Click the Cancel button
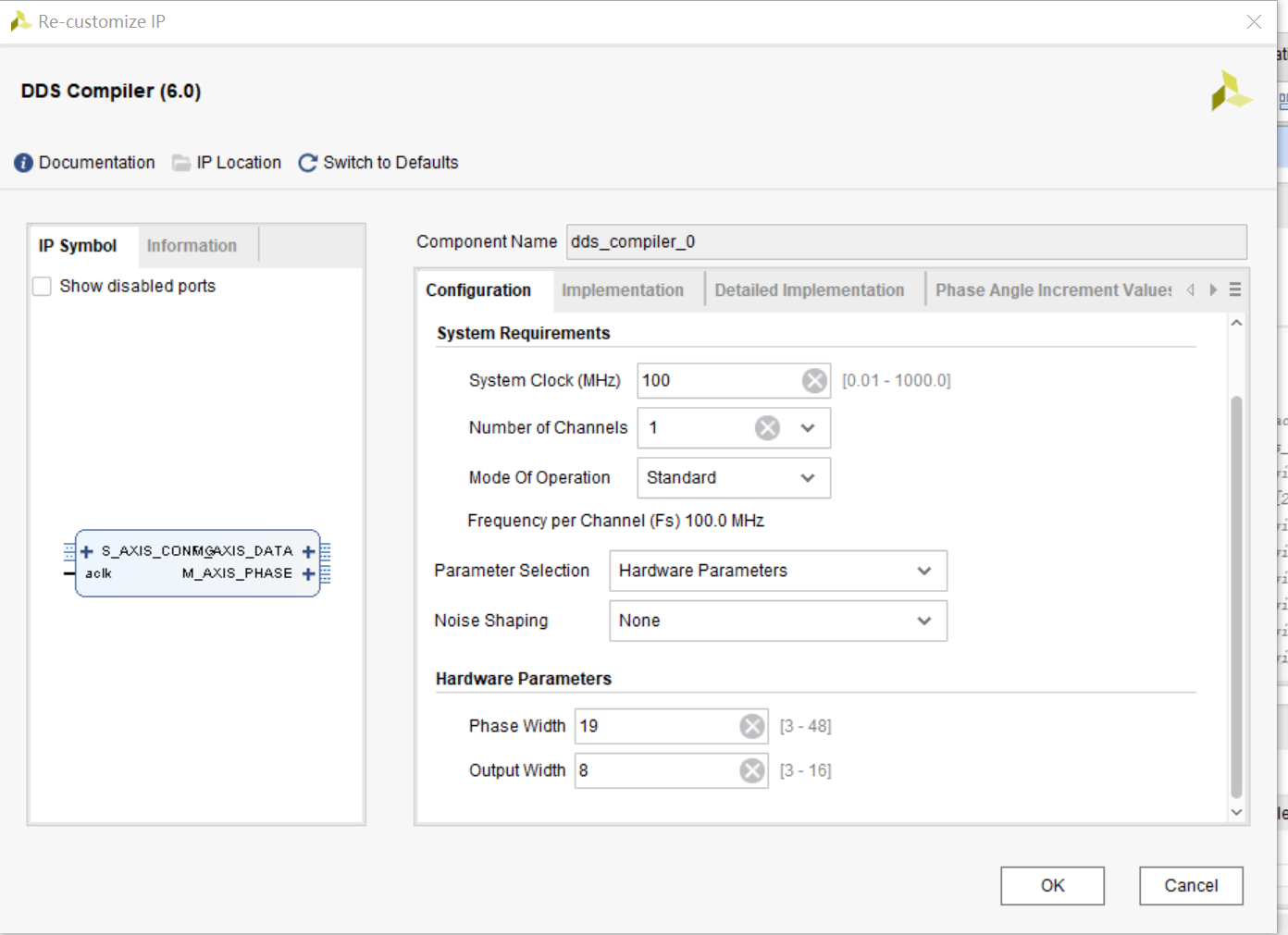 point(1191,886)
